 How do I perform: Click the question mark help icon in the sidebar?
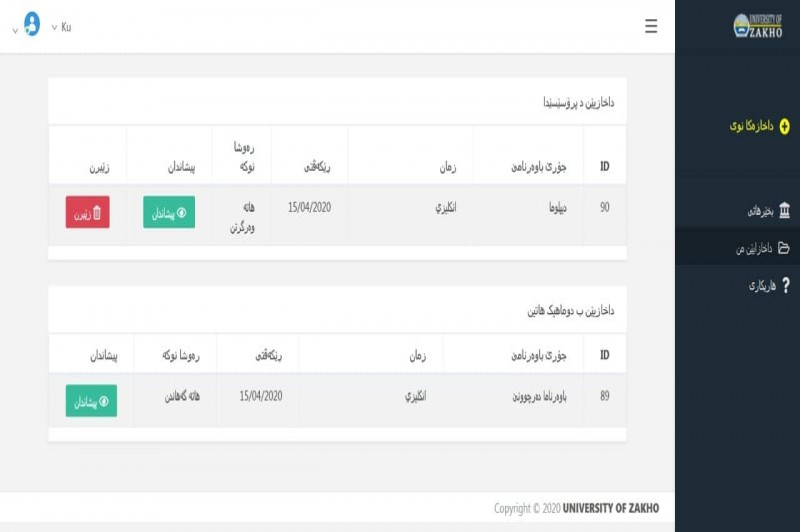tap(784, 286)
